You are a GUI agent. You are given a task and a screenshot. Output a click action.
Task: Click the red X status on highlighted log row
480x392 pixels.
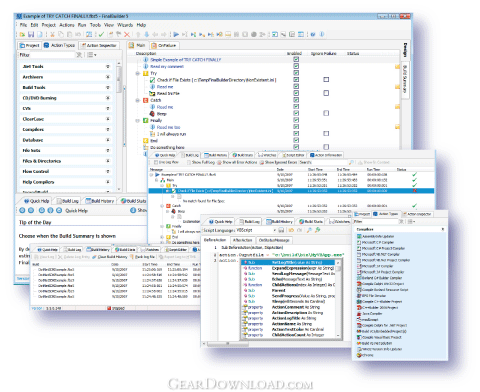tap(415, 191)
